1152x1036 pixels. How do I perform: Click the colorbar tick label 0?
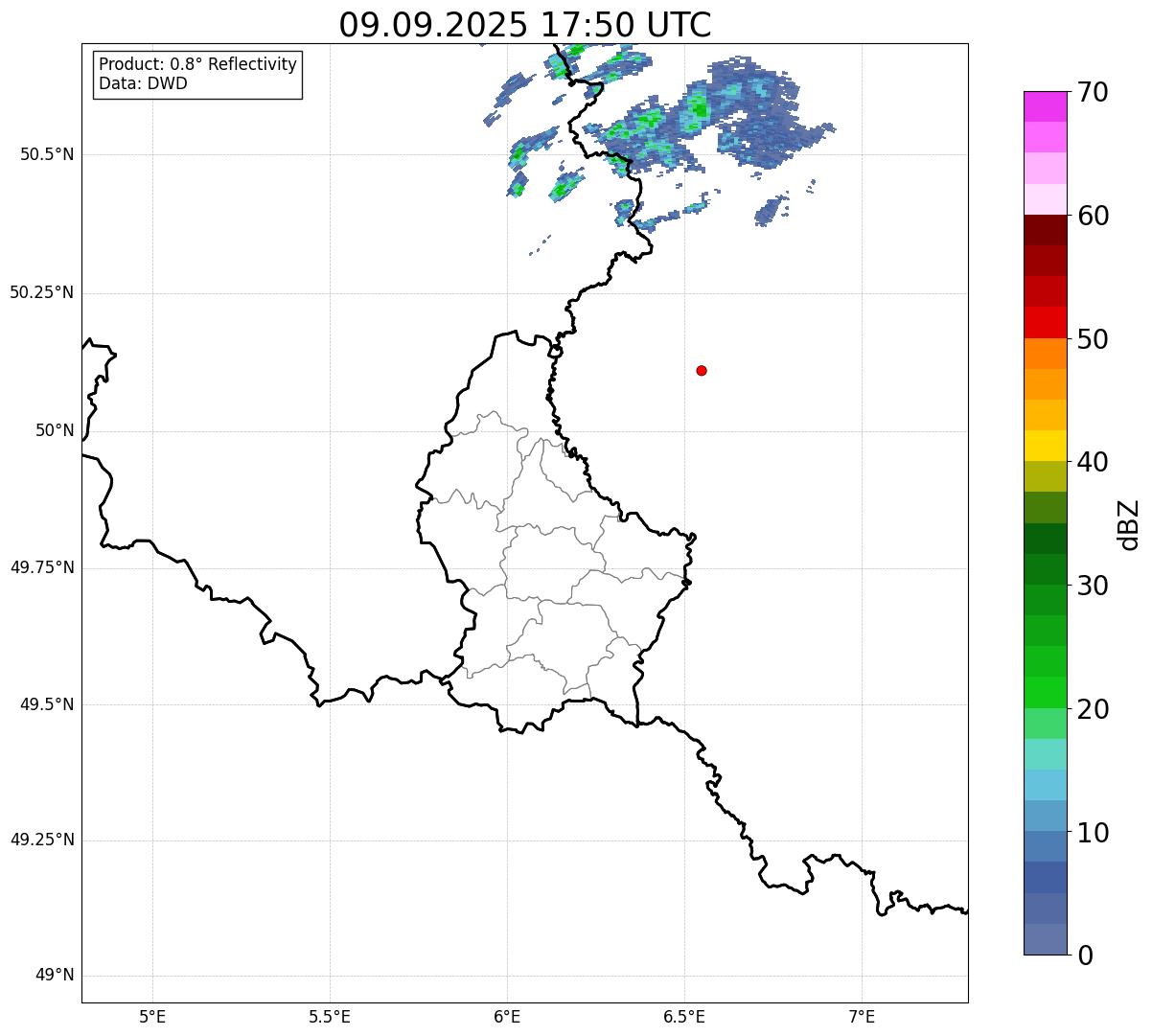point(1085,955)
